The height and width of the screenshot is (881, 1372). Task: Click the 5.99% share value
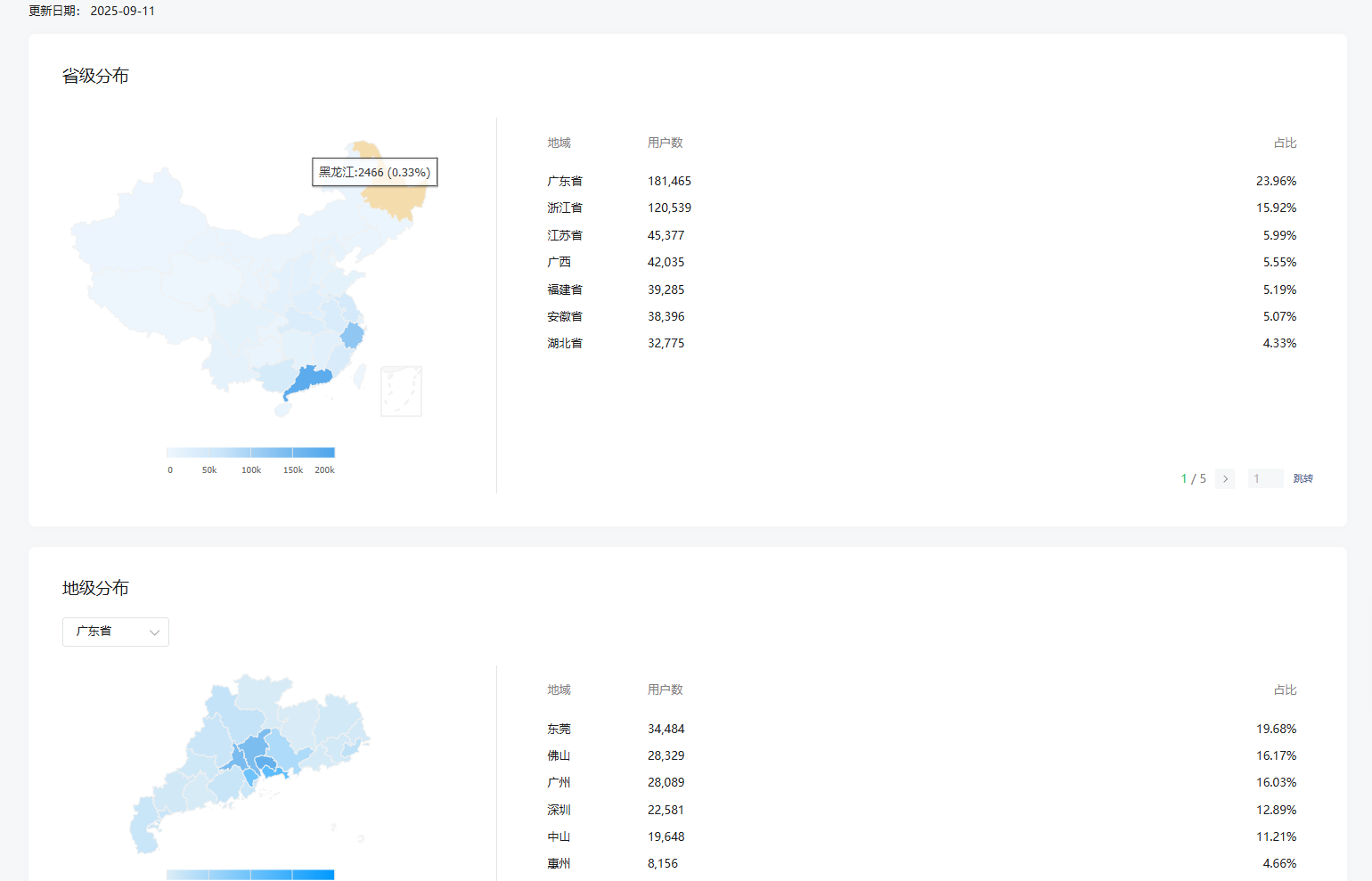click(x=1279, y=235)
